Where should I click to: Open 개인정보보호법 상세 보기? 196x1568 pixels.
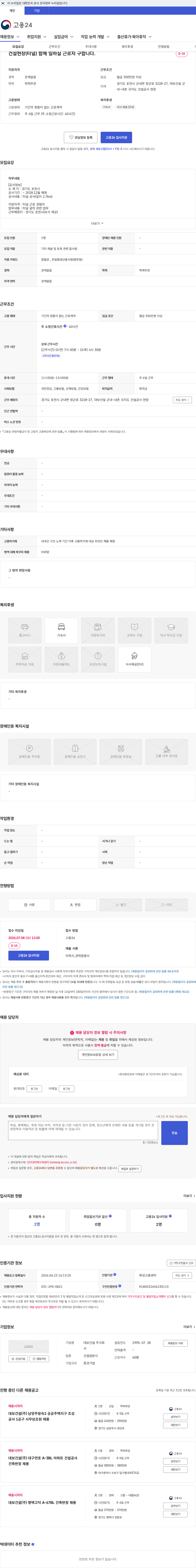(x=98, y=1055)
